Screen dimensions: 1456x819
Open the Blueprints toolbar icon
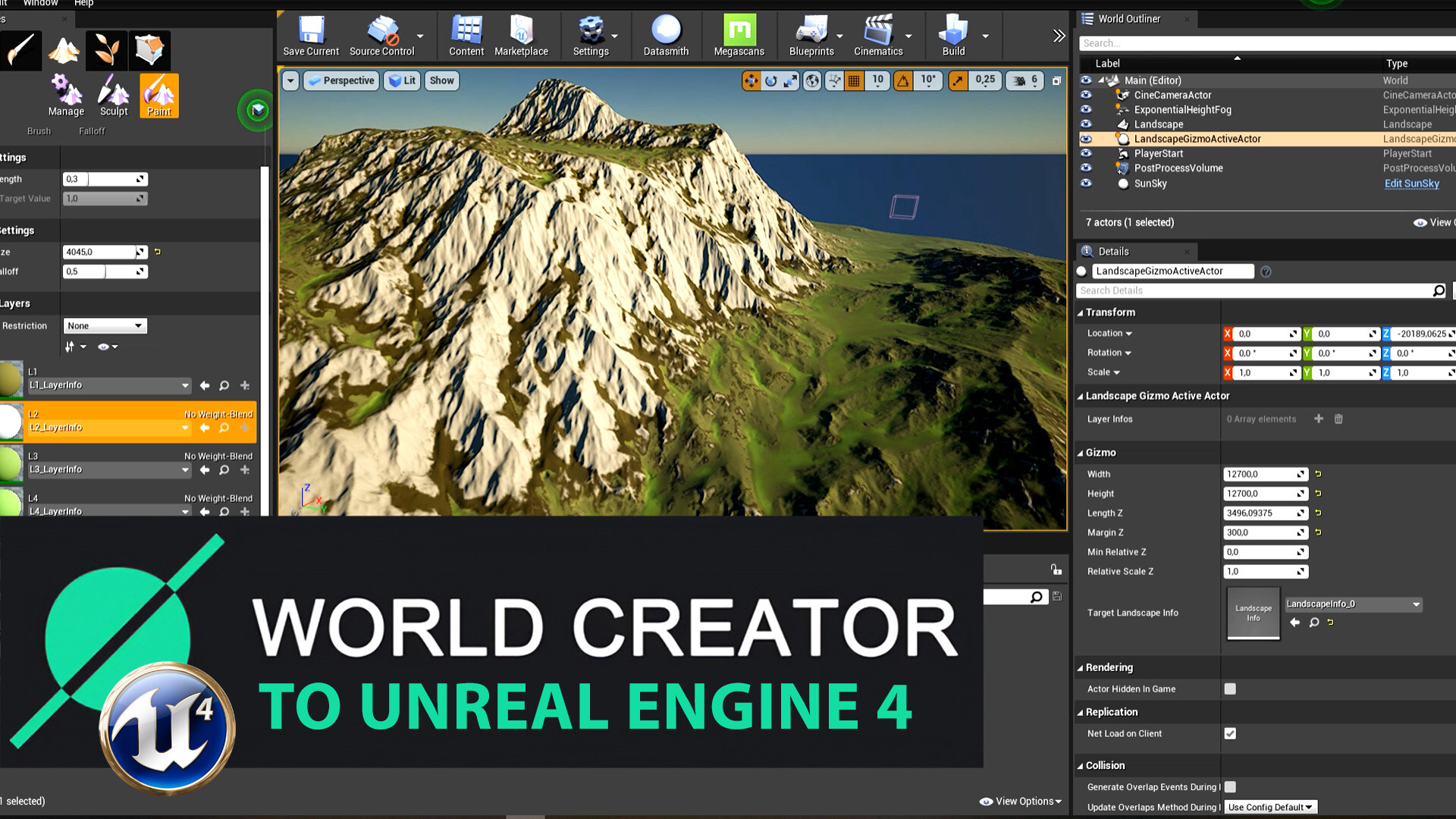811,36
